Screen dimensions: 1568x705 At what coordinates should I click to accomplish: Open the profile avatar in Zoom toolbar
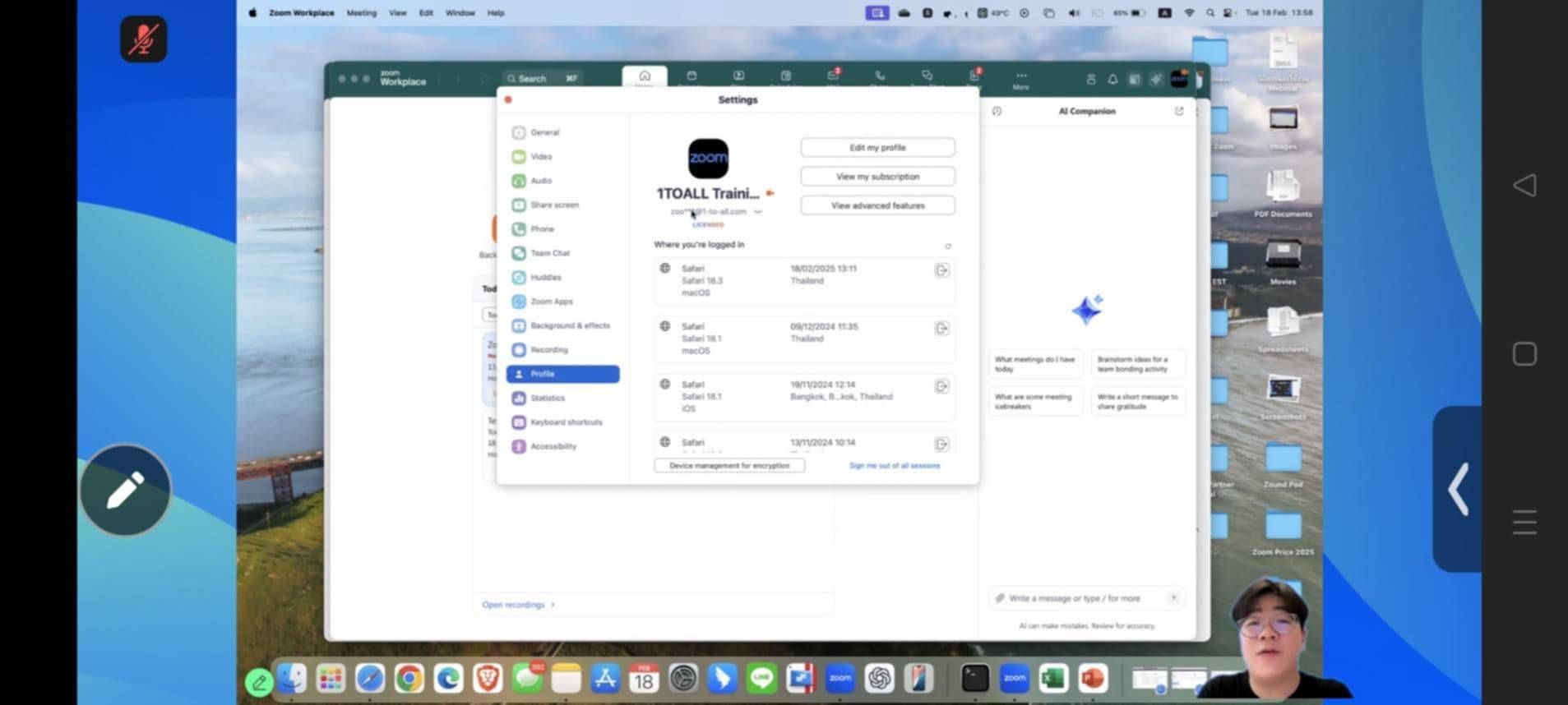coord(1179,79)
